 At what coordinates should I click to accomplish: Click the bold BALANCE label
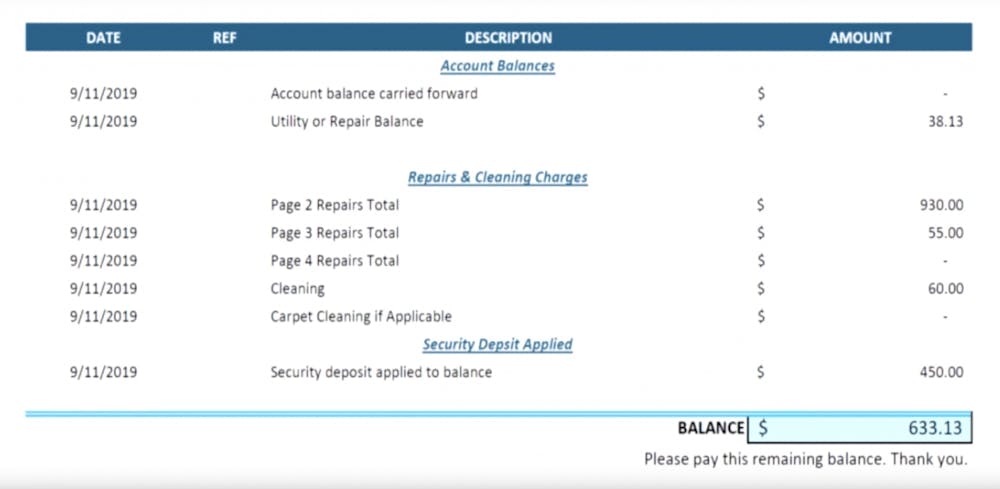(x=711, y=428)
